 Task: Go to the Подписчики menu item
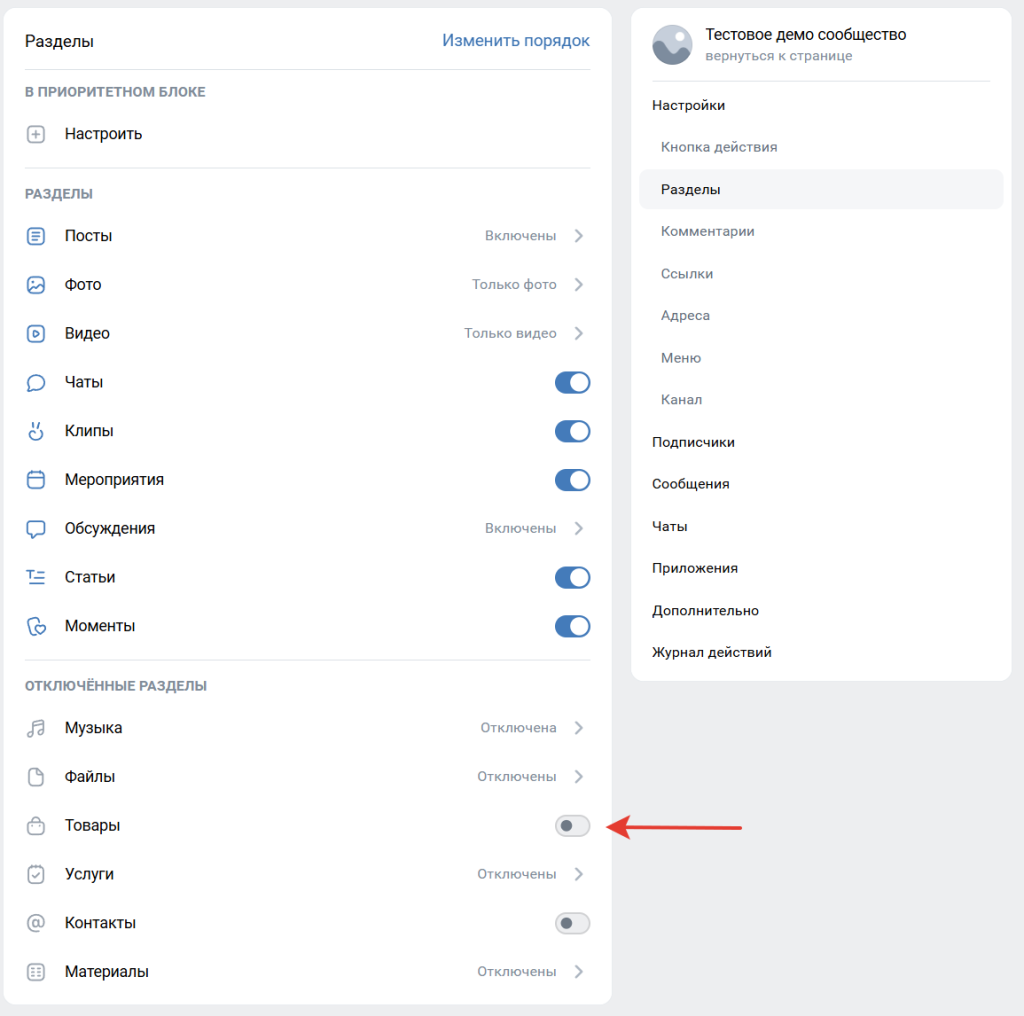[x=693, y=442]
